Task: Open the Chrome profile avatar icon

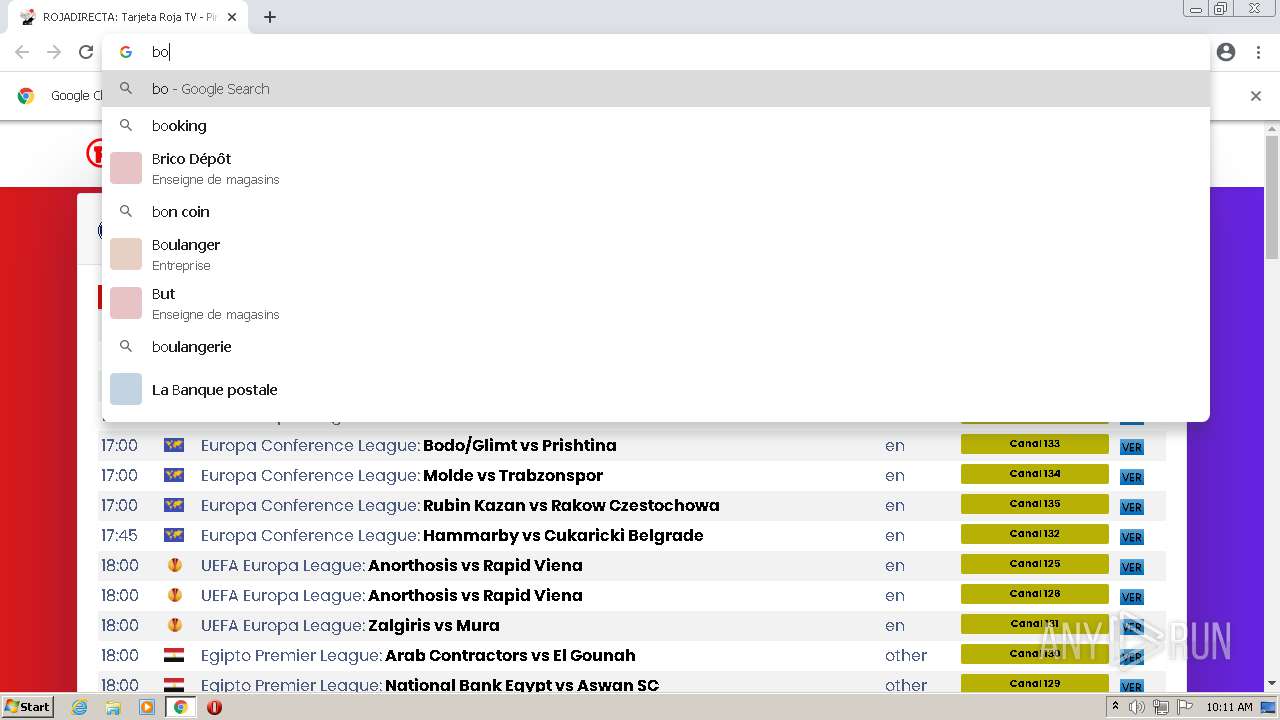Action: (1226, 52)
